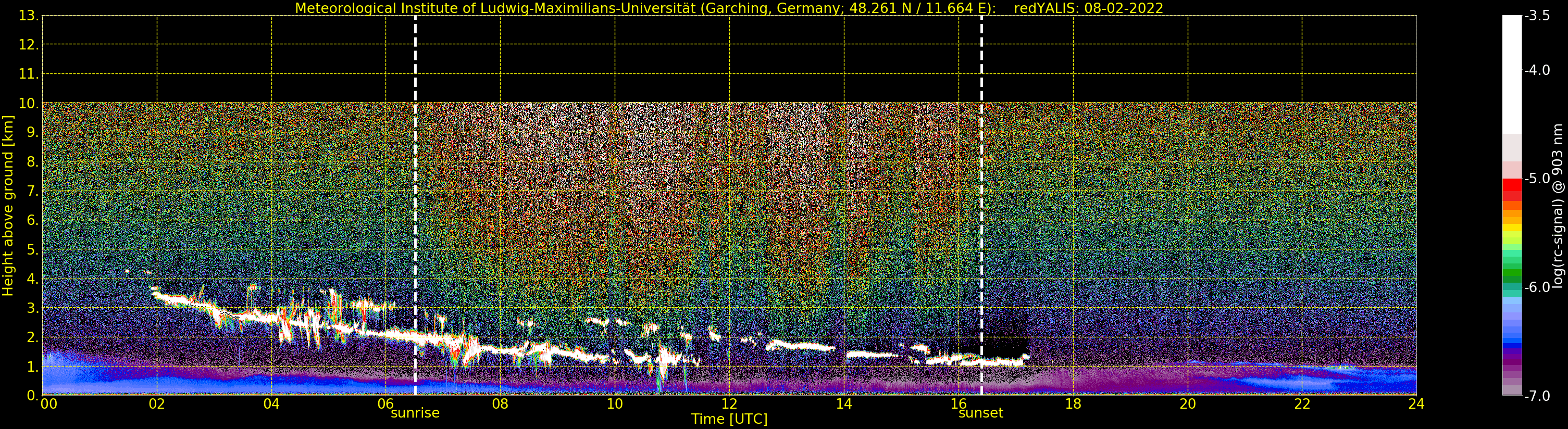
Task: Click the colorbar value '-6.0'
Action: tap(1537, 287)
